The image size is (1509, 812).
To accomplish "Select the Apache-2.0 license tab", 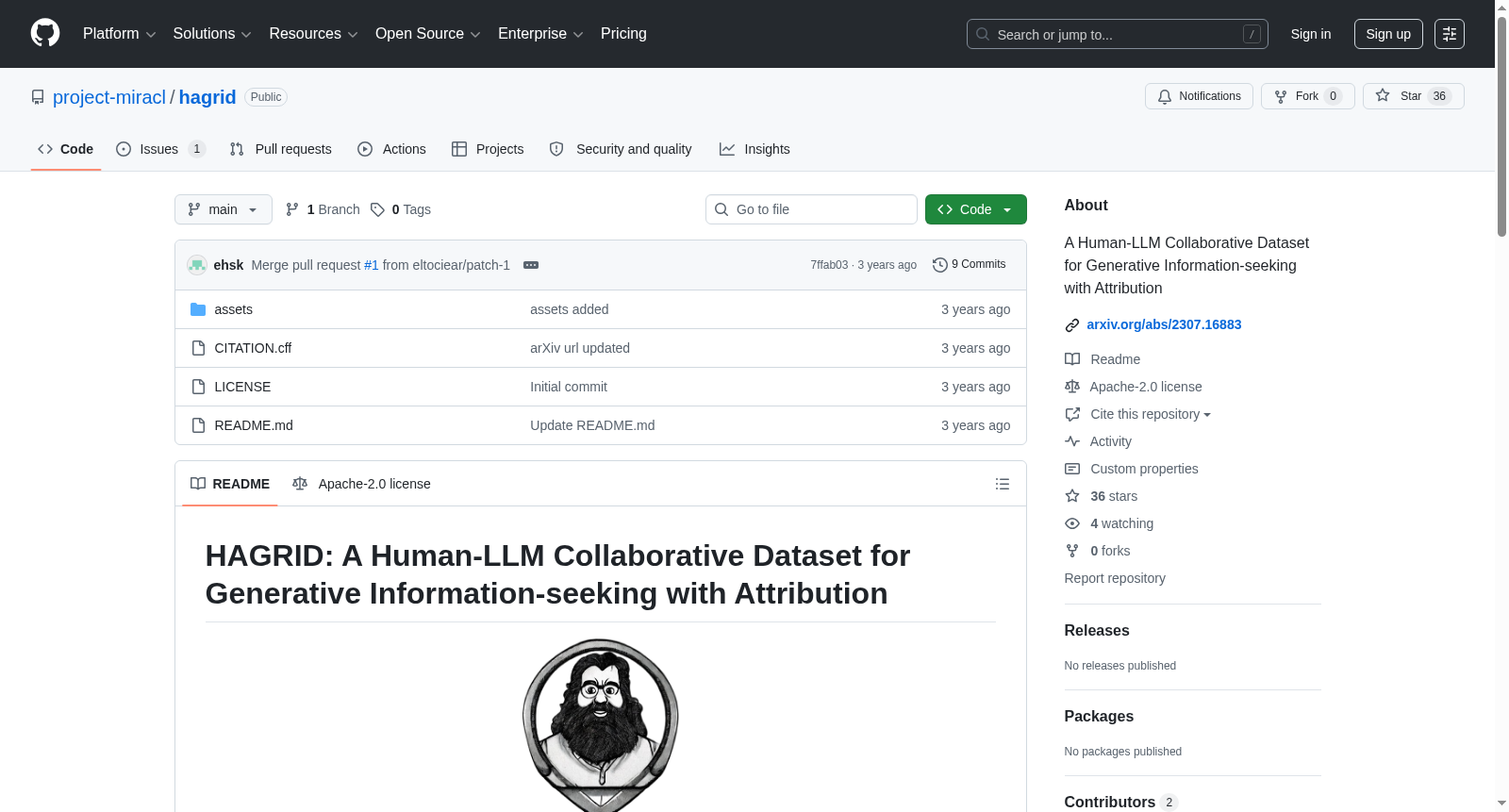I will [x=361, y=484].
